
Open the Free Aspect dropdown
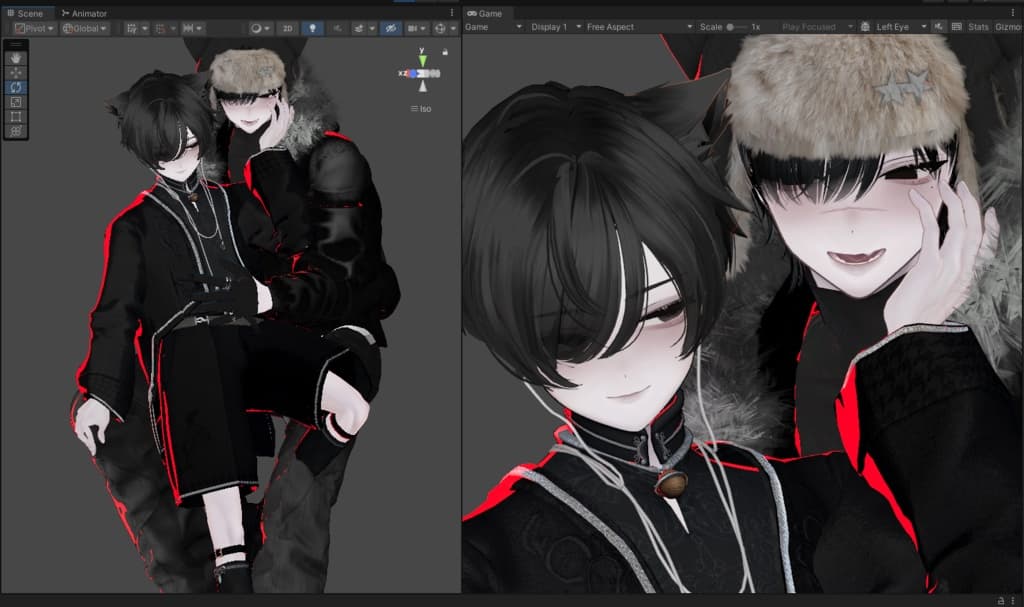[x=639, y=27]
